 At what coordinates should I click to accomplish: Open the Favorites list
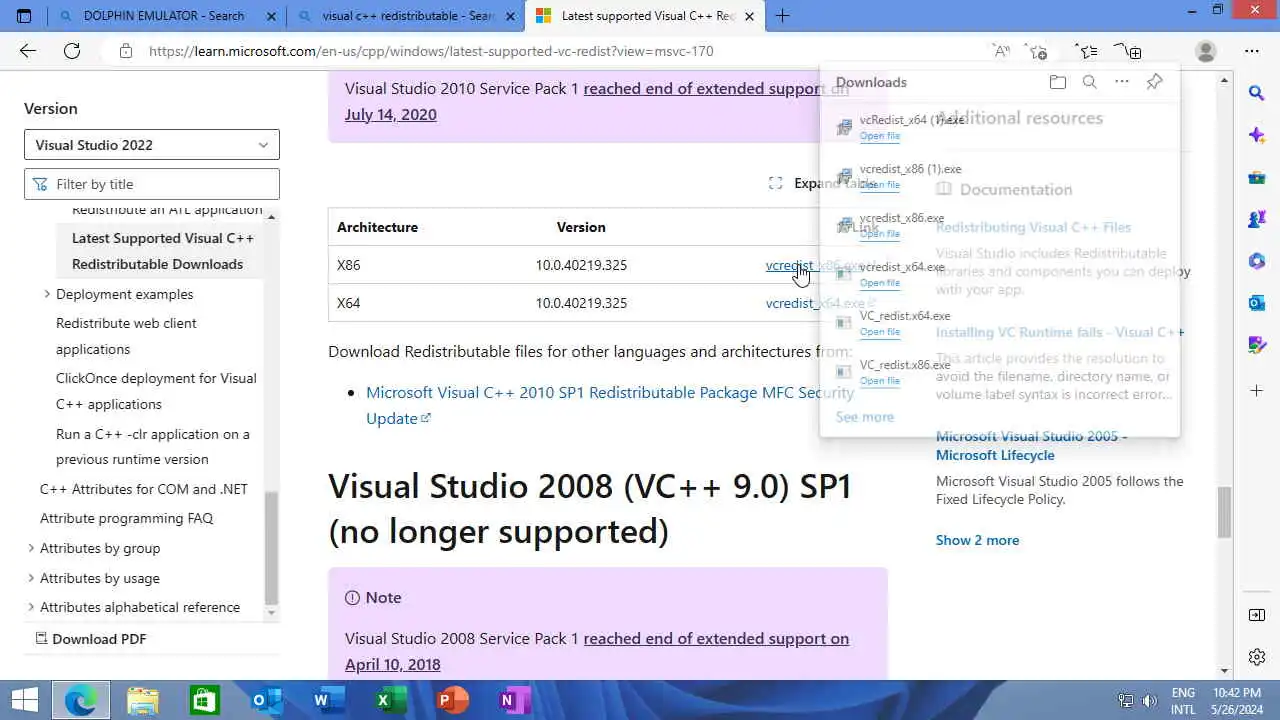pyautogui.click(x=1087, y=51)
